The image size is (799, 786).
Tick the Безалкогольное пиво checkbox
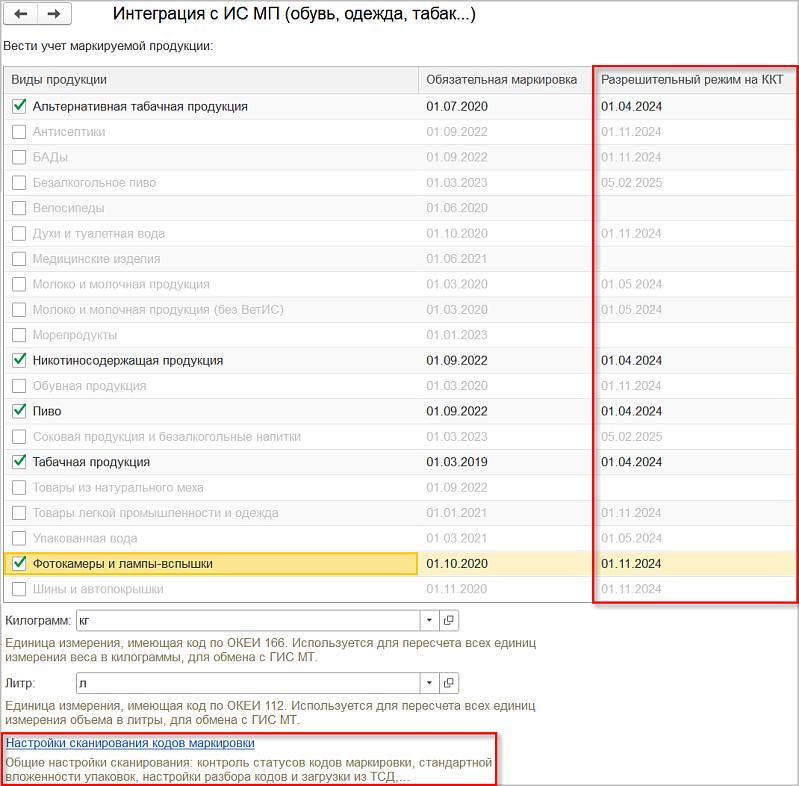[x=19, y=182]
